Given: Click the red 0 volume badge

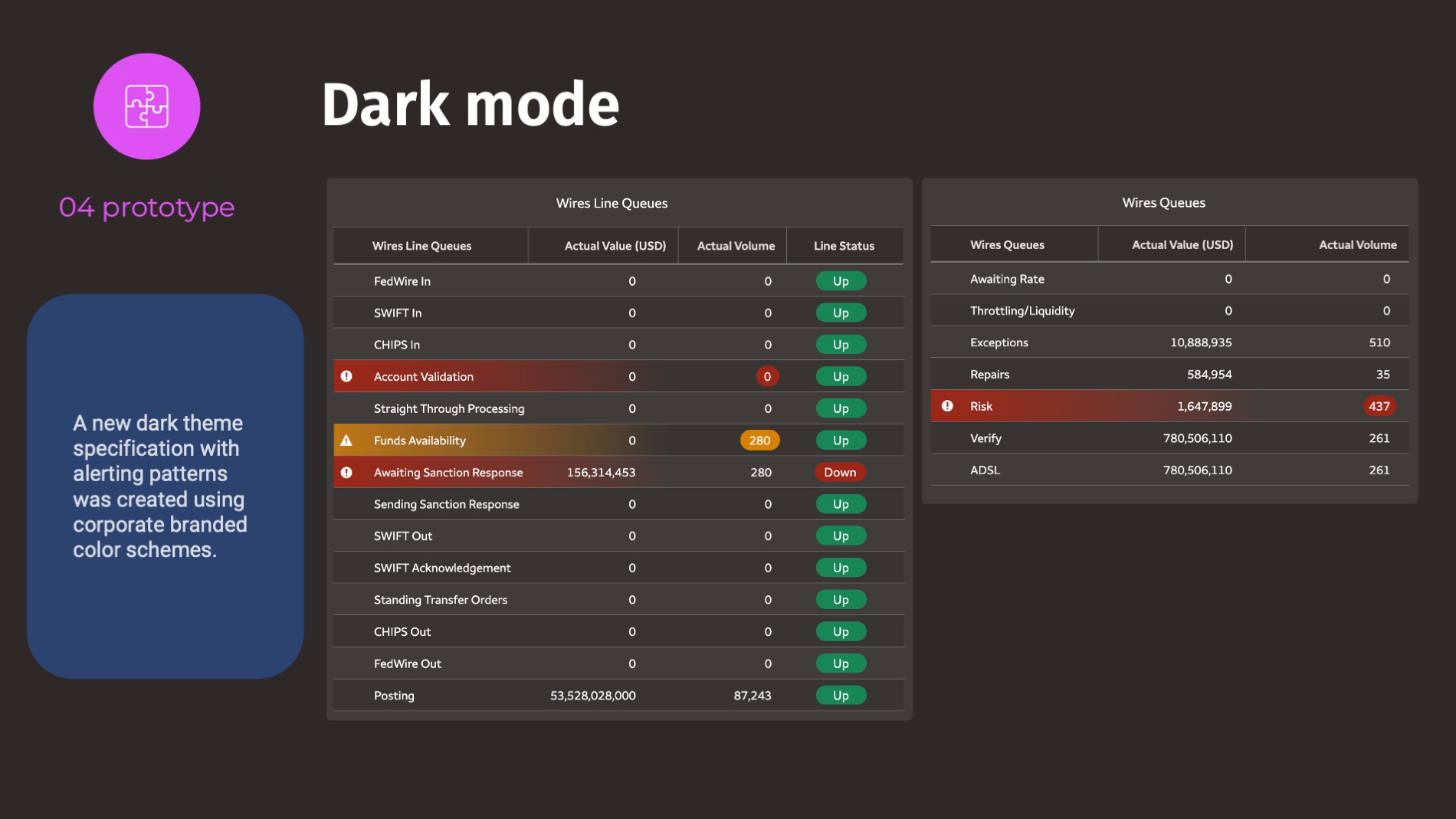Looking at the screenshot, I should 767,376.
